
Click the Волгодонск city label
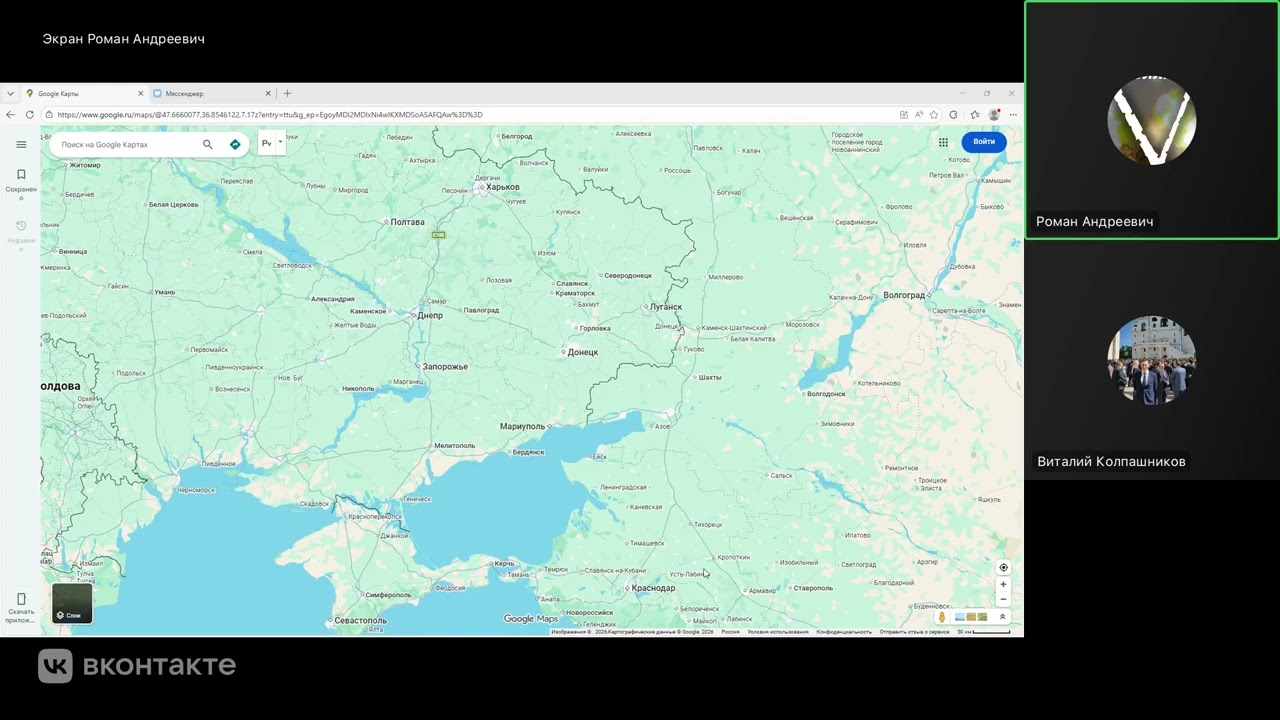tap(825, 394)
